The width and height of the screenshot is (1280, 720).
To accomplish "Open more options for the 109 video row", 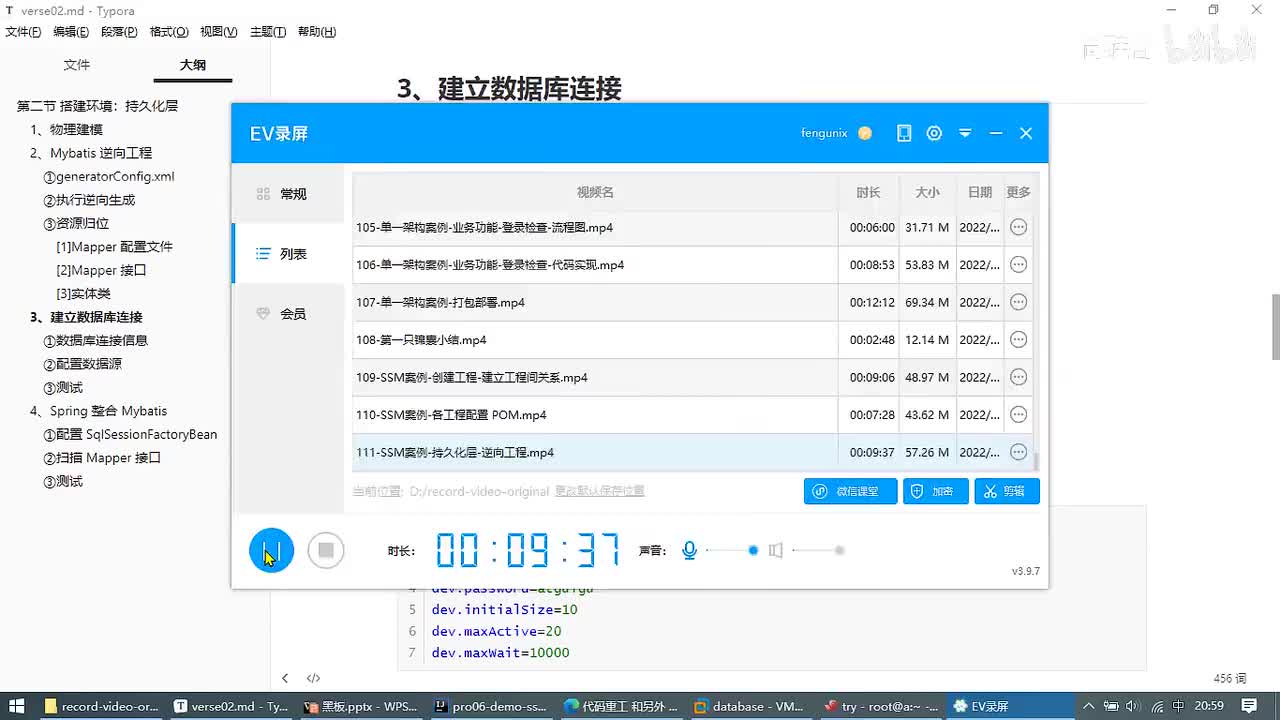I will (1018, 377).
